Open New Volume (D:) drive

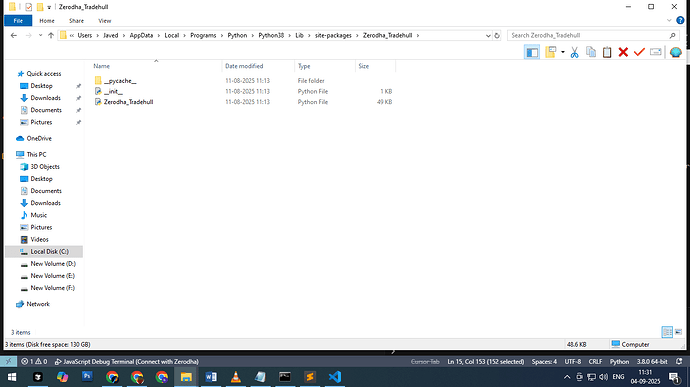tap(53, 264)
